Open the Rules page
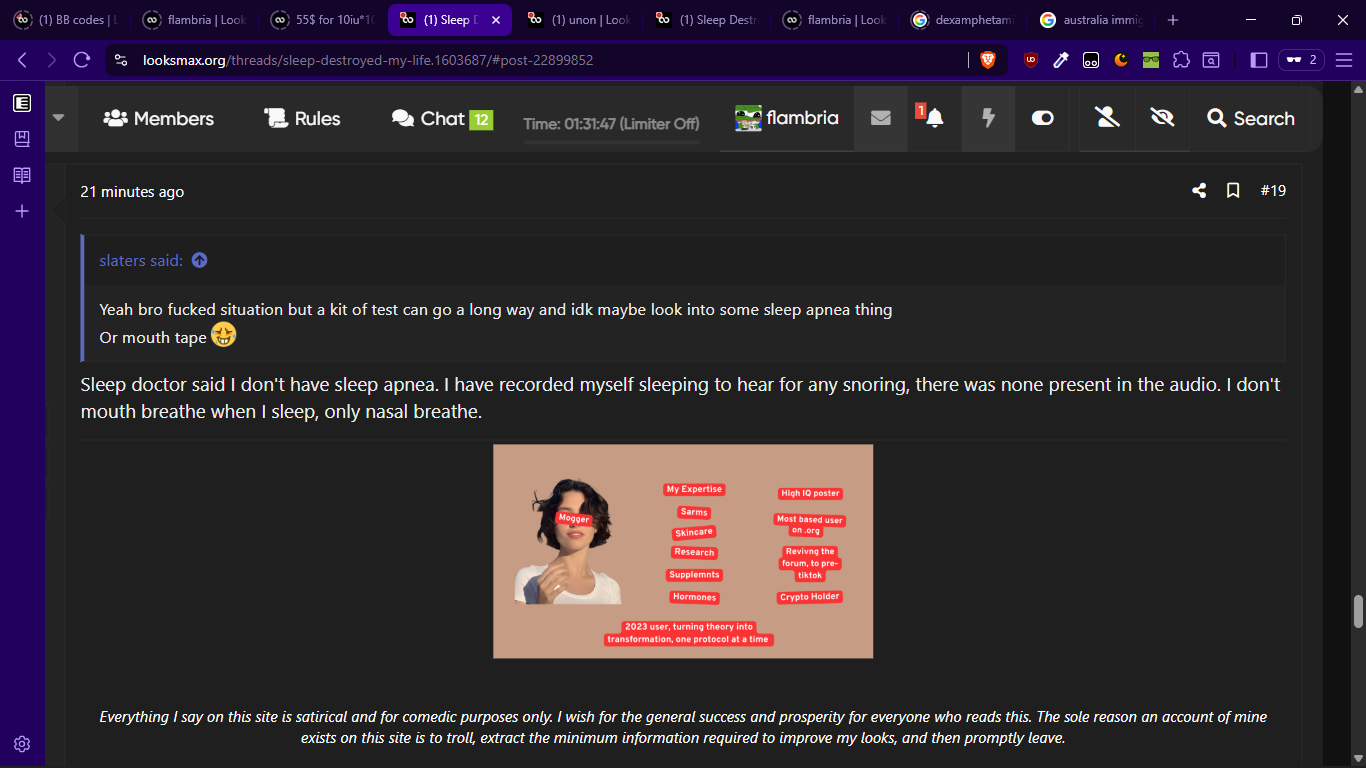 (302, 118)
